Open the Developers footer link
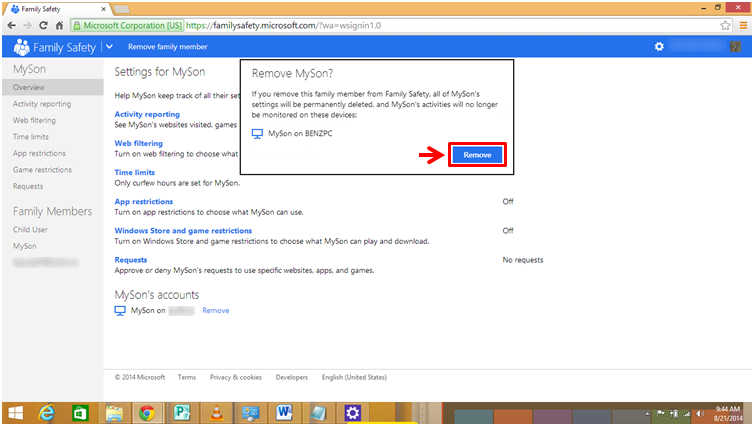The image size is (753, 425). pos(291,377)
